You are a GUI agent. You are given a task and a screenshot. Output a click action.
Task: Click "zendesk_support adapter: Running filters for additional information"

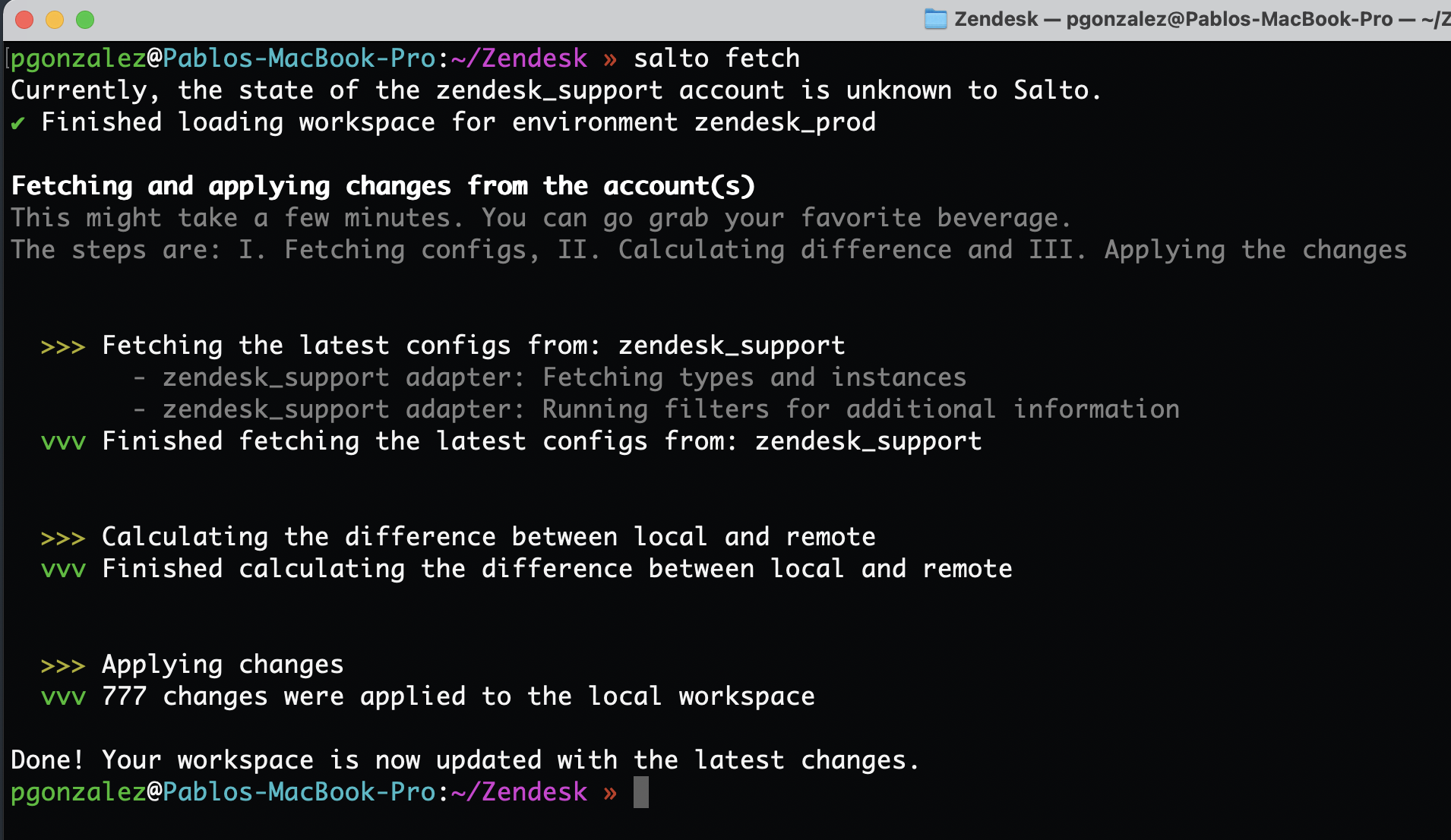pos(671,409)
